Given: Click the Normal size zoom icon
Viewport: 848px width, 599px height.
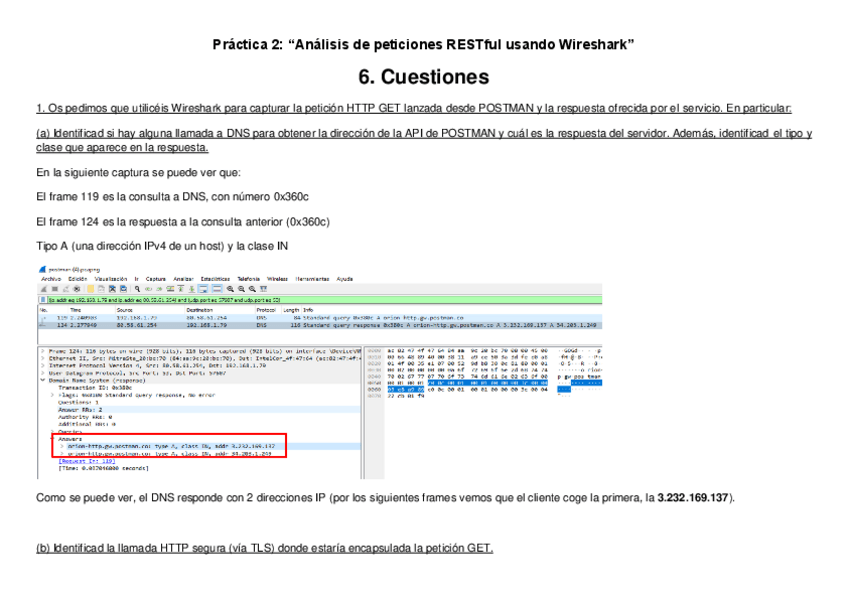Looking at the screenshot, I should click(x=252, y=289).
